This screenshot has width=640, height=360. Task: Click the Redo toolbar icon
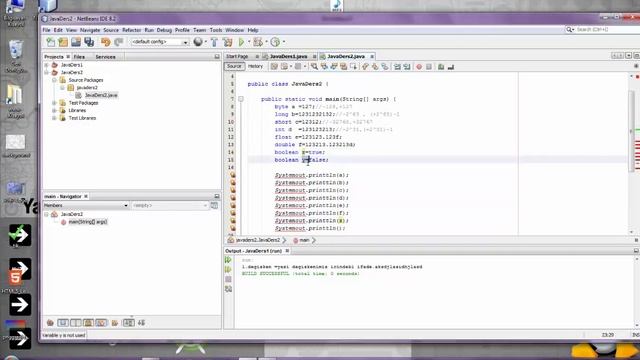click(x=118, y=42)
